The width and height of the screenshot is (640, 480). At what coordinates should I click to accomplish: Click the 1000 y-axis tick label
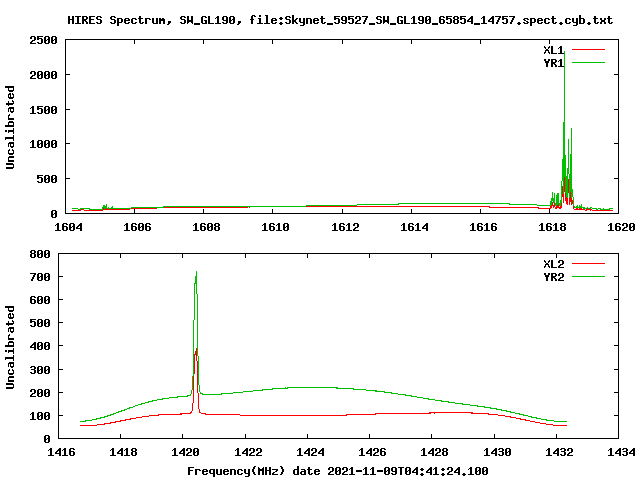pos(43,144)
